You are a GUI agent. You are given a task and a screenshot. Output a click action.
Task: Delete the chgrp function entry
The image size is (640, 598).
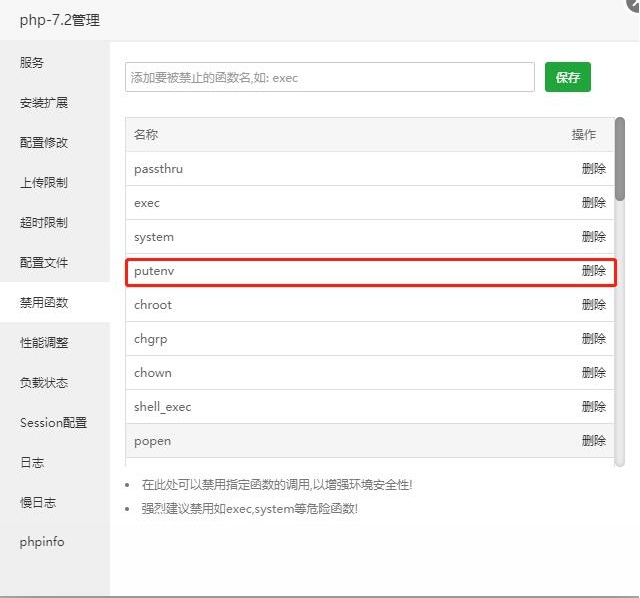click(x=593, y=339)
